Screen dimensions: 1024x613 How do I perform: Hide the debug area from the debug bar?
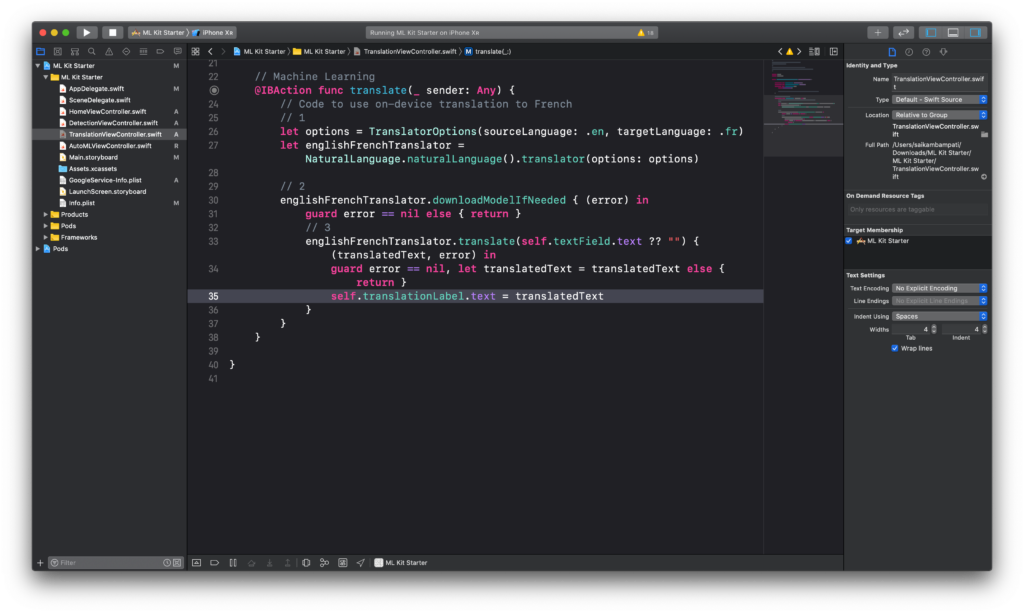196,563
